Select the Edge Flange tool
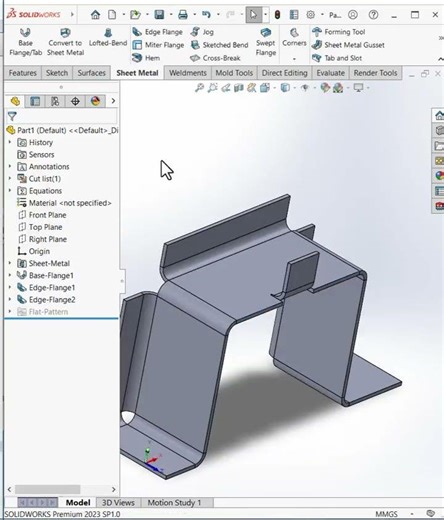The image size is (444, 520). [158, 32]
